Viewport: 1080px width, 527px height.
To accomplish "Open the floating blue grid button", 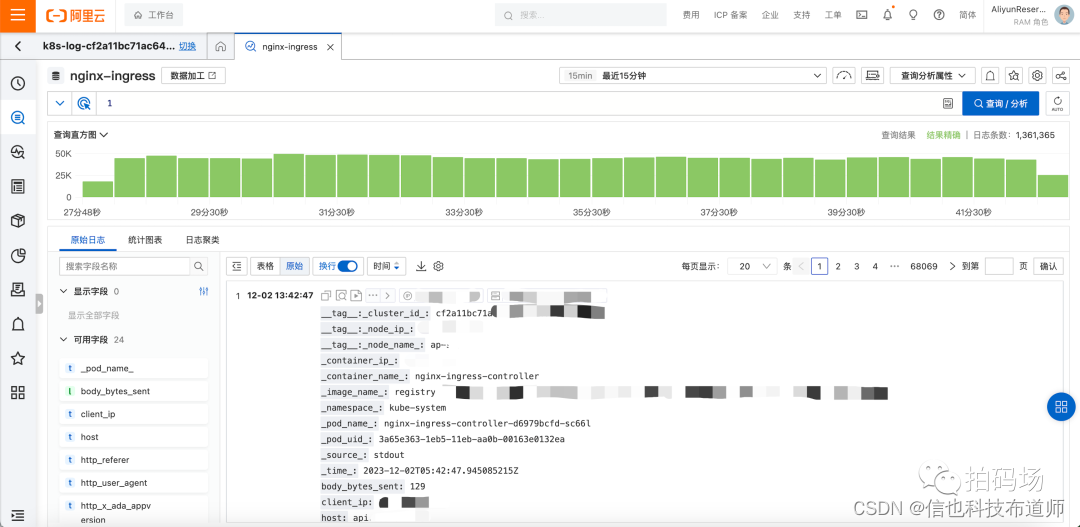I will (1061, 406).
